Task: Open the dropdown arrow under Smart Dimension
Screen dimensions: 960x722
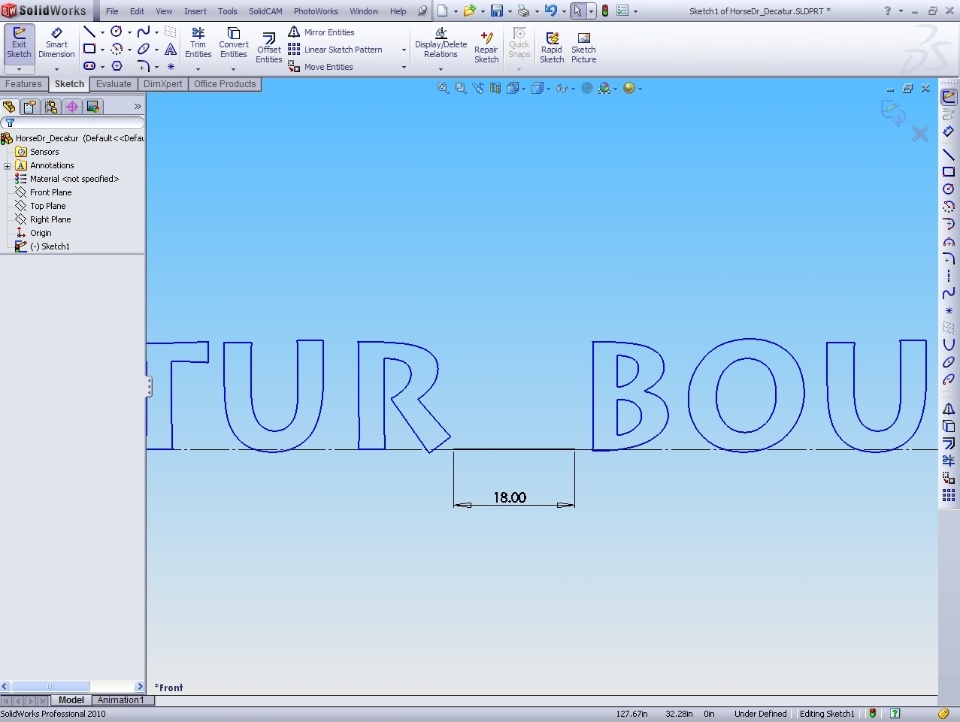Action: 56,69
